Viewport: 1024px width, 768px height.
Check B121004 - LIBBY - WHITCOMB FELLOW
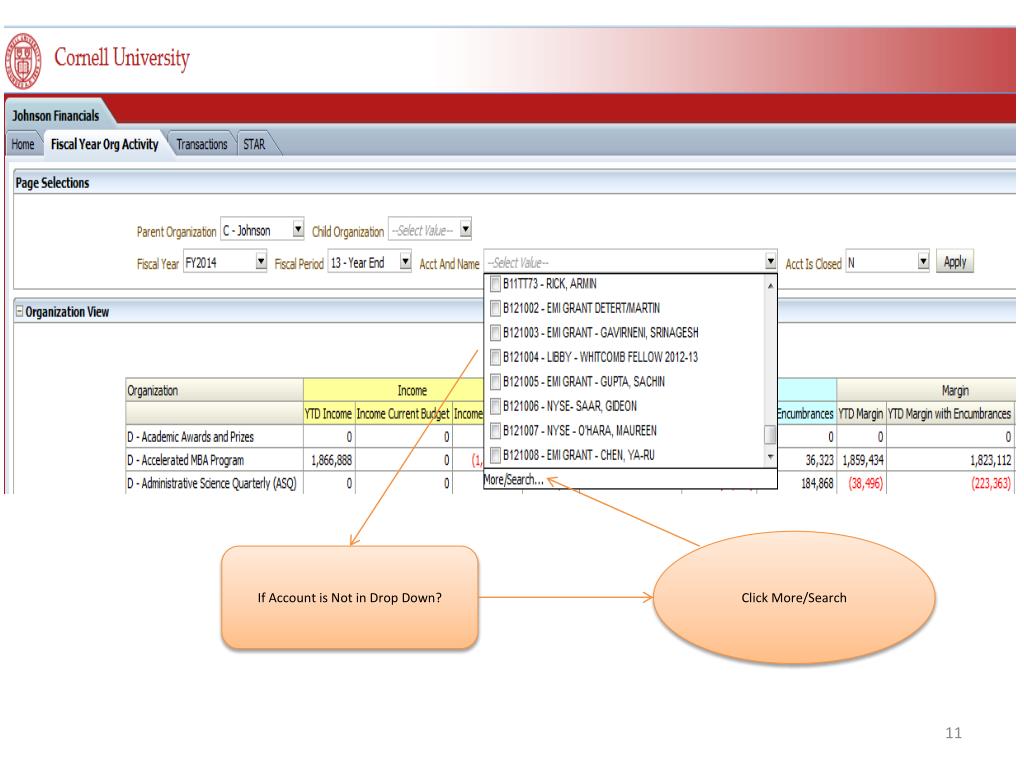pyautogui.click(x=495, y=357)
